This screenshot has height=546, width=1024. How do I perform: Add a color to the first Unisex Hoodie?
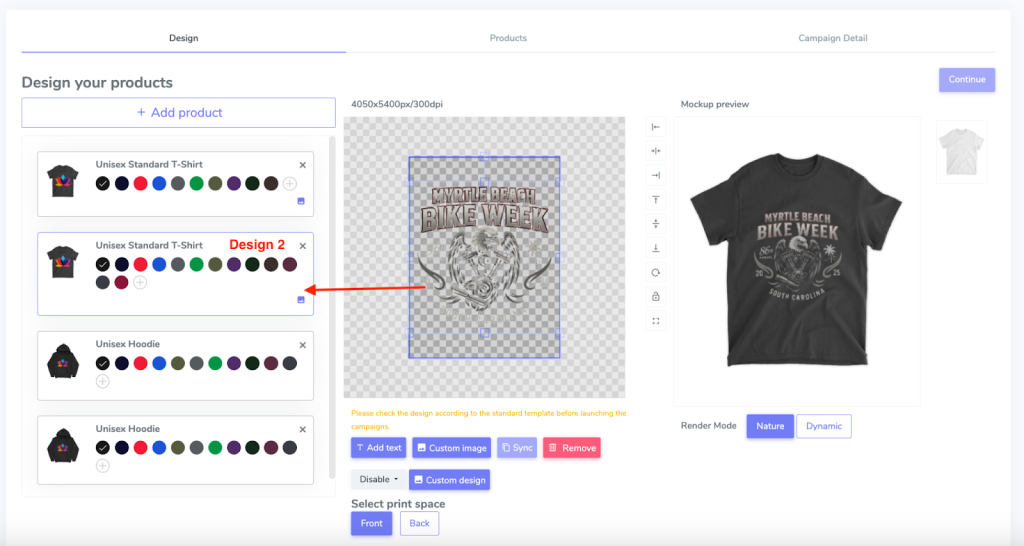click(x=103, y=381)
